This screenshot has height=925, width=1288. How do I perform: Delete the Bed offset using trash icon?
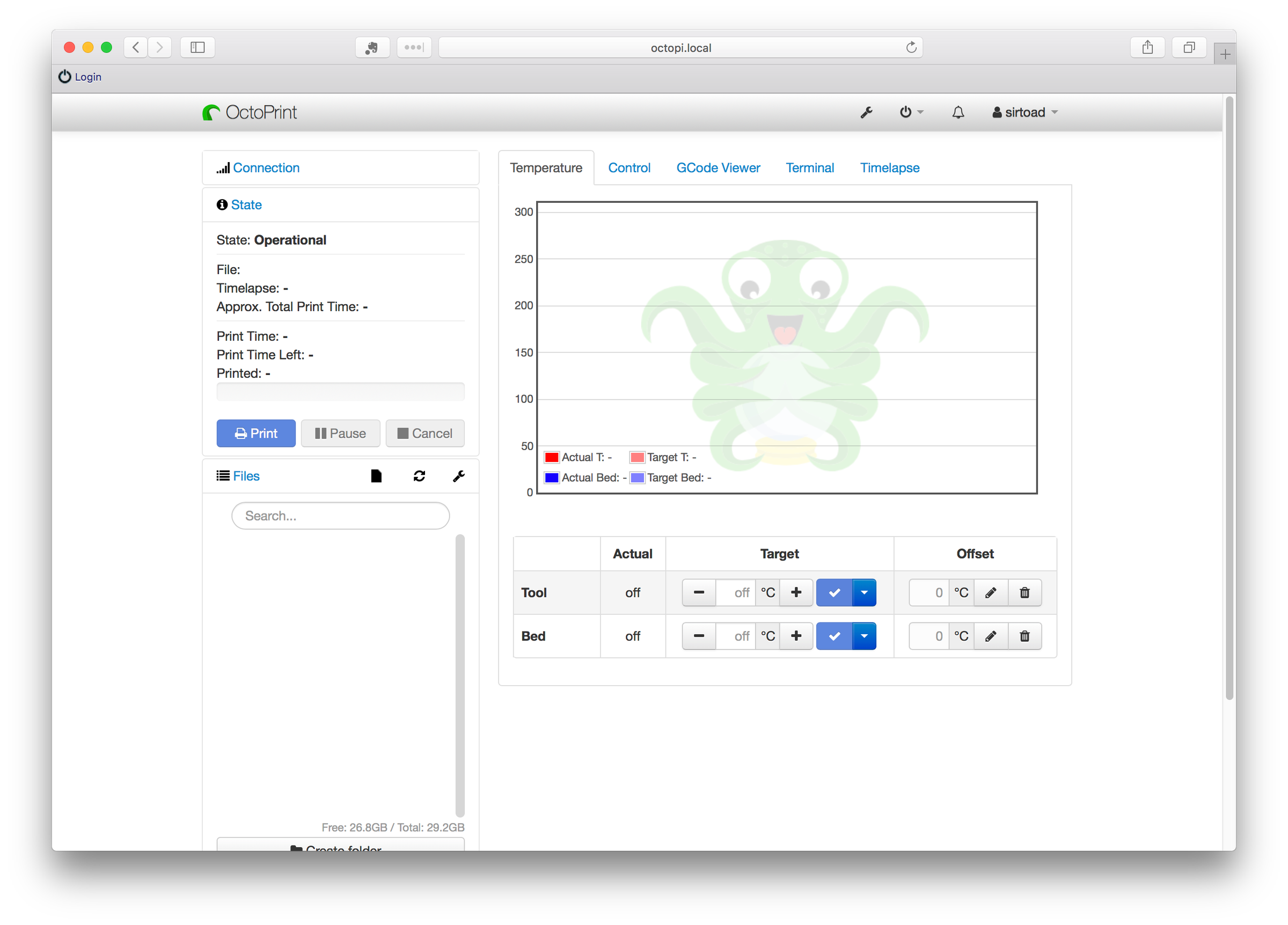pyautogui.click(x=1024, y=636)
